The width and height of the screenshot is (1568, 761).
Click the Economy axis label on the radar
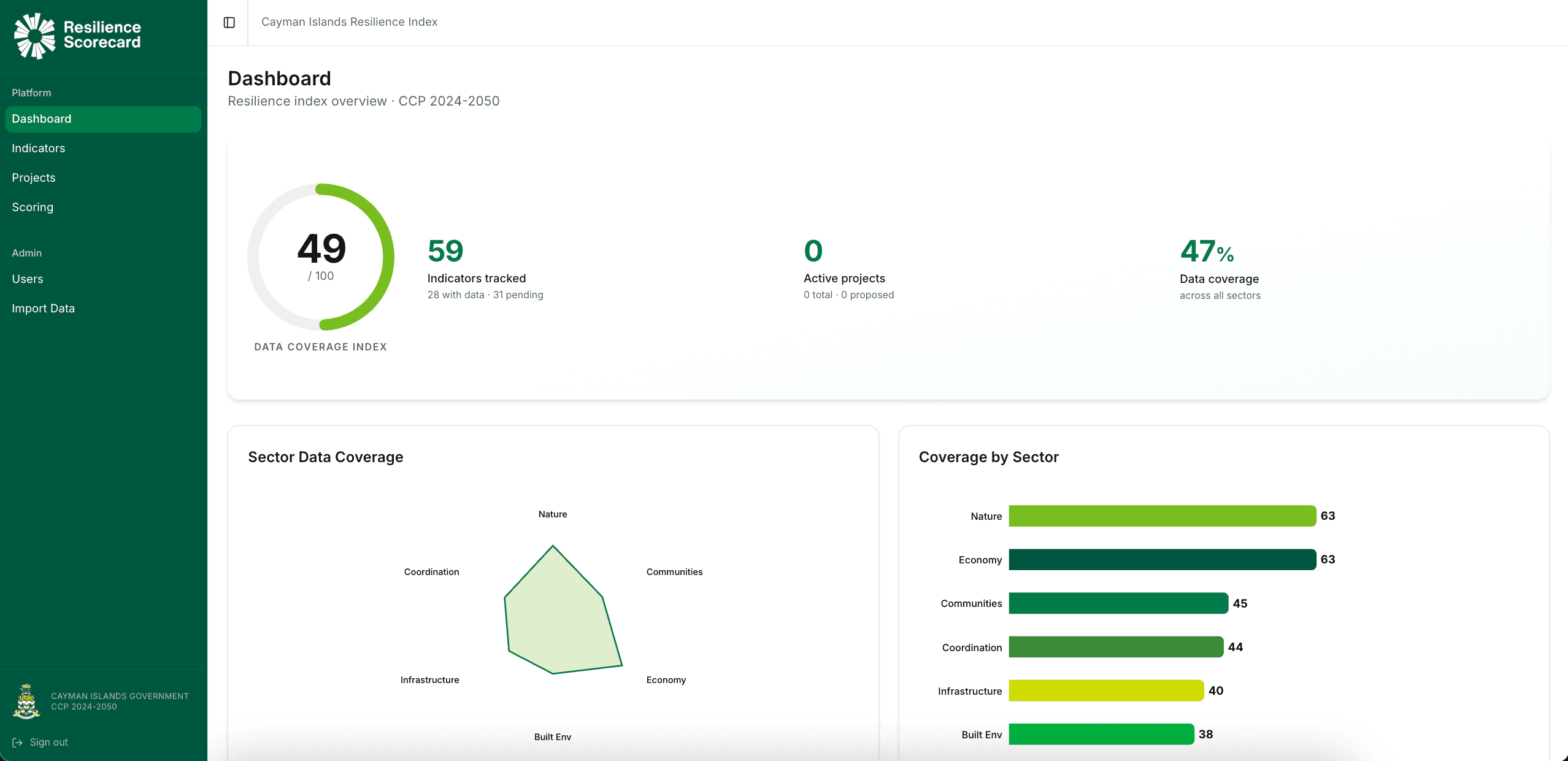pos(665,679)
